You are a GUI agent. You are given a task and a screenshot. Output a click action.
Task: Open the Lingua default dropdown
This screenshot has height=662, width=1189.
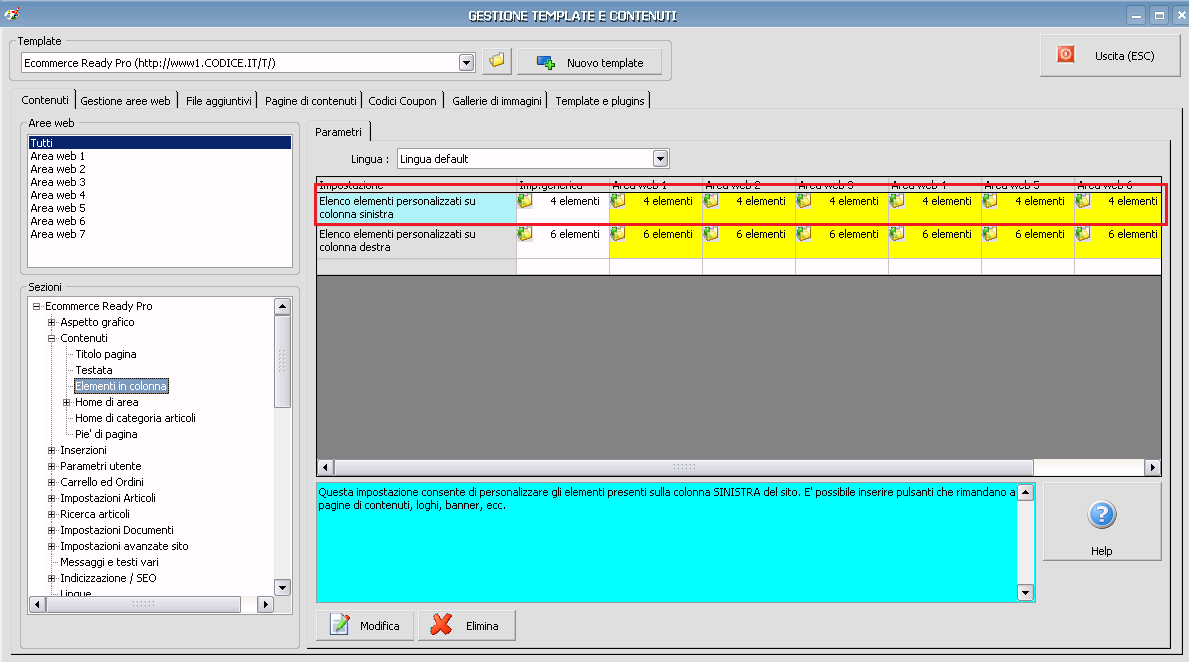click(x=660, y=158)
